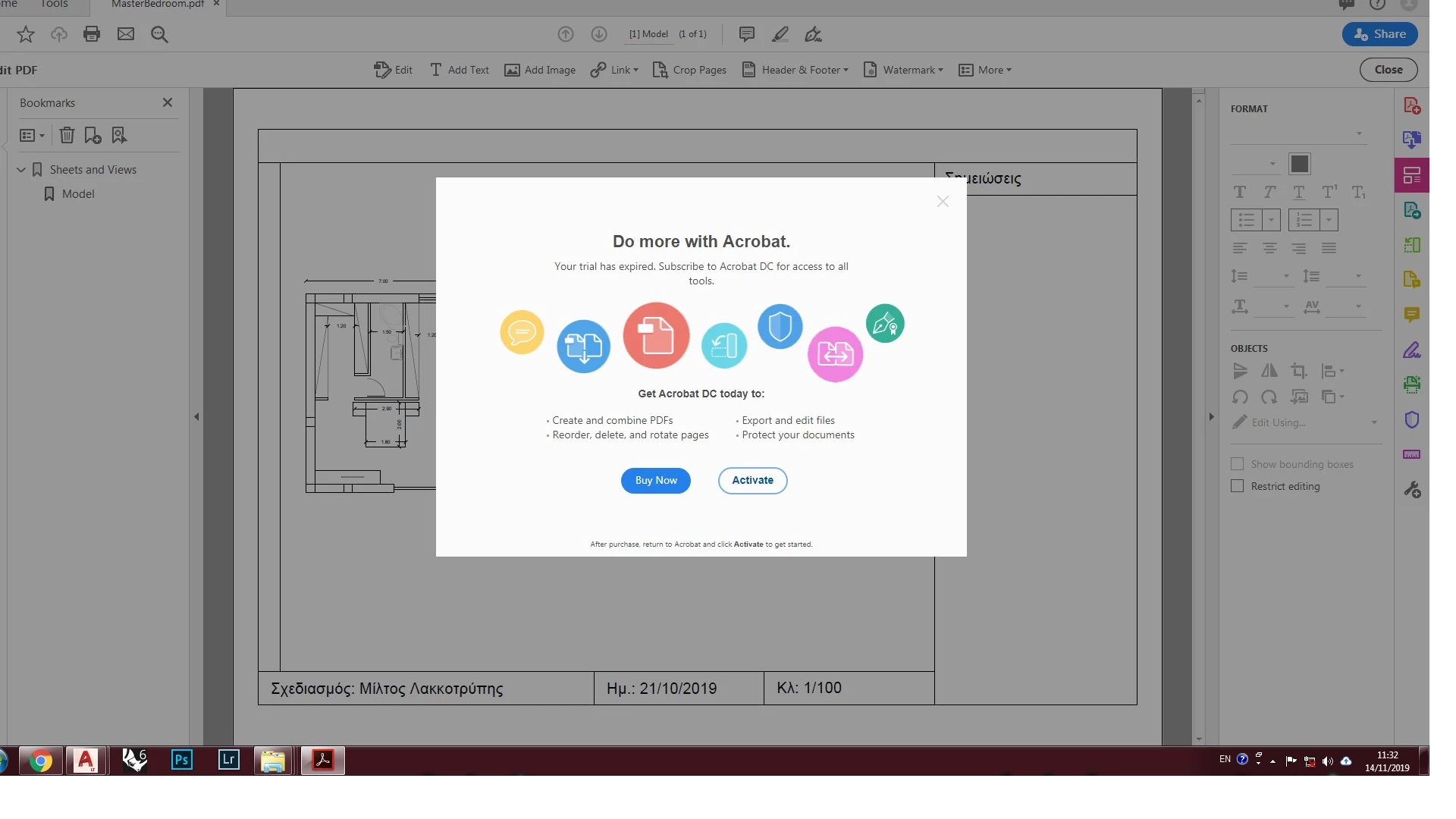Image resolution: width=1456 pixels, height=819 pixels.
Task: Delete selected bookmark with trash icon
Action: (x=67, y=135)
